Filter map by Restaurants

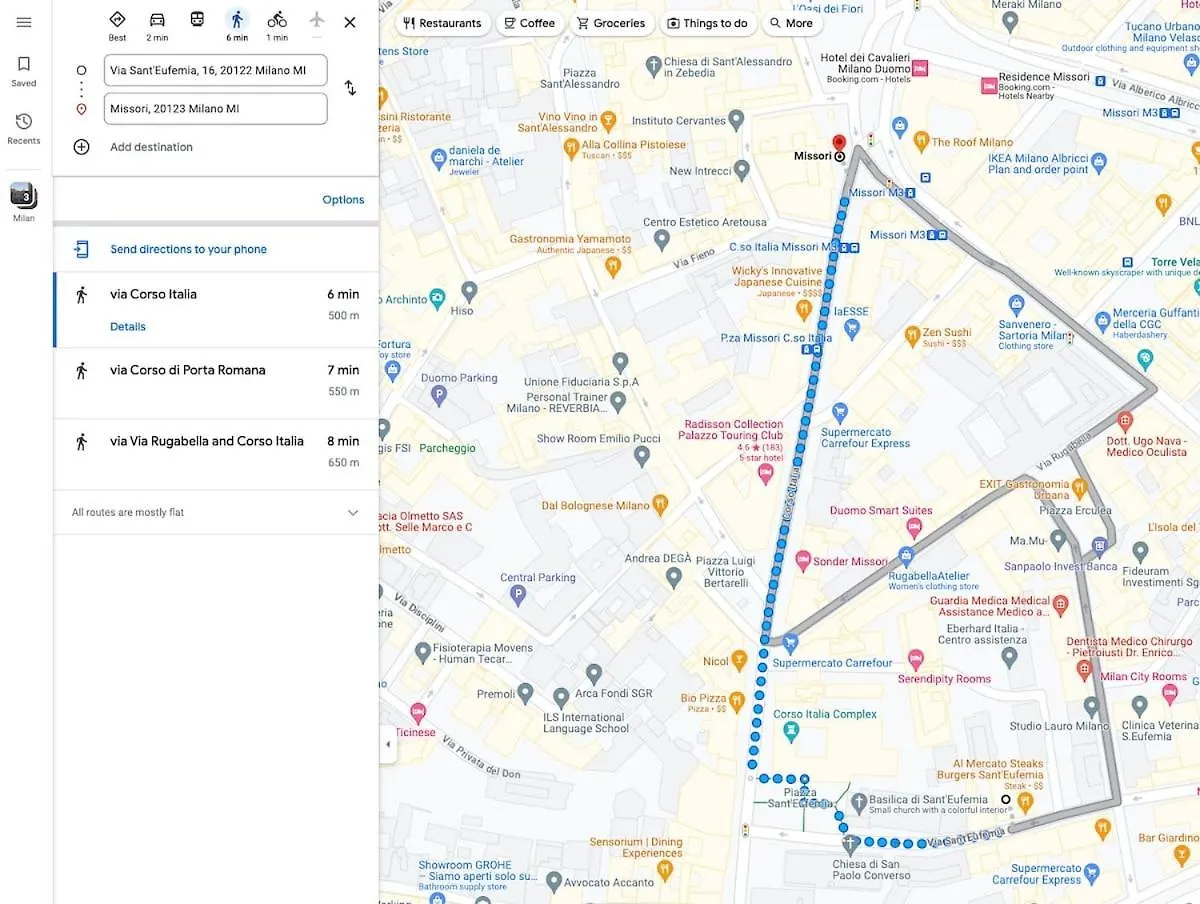pos(441,23)
